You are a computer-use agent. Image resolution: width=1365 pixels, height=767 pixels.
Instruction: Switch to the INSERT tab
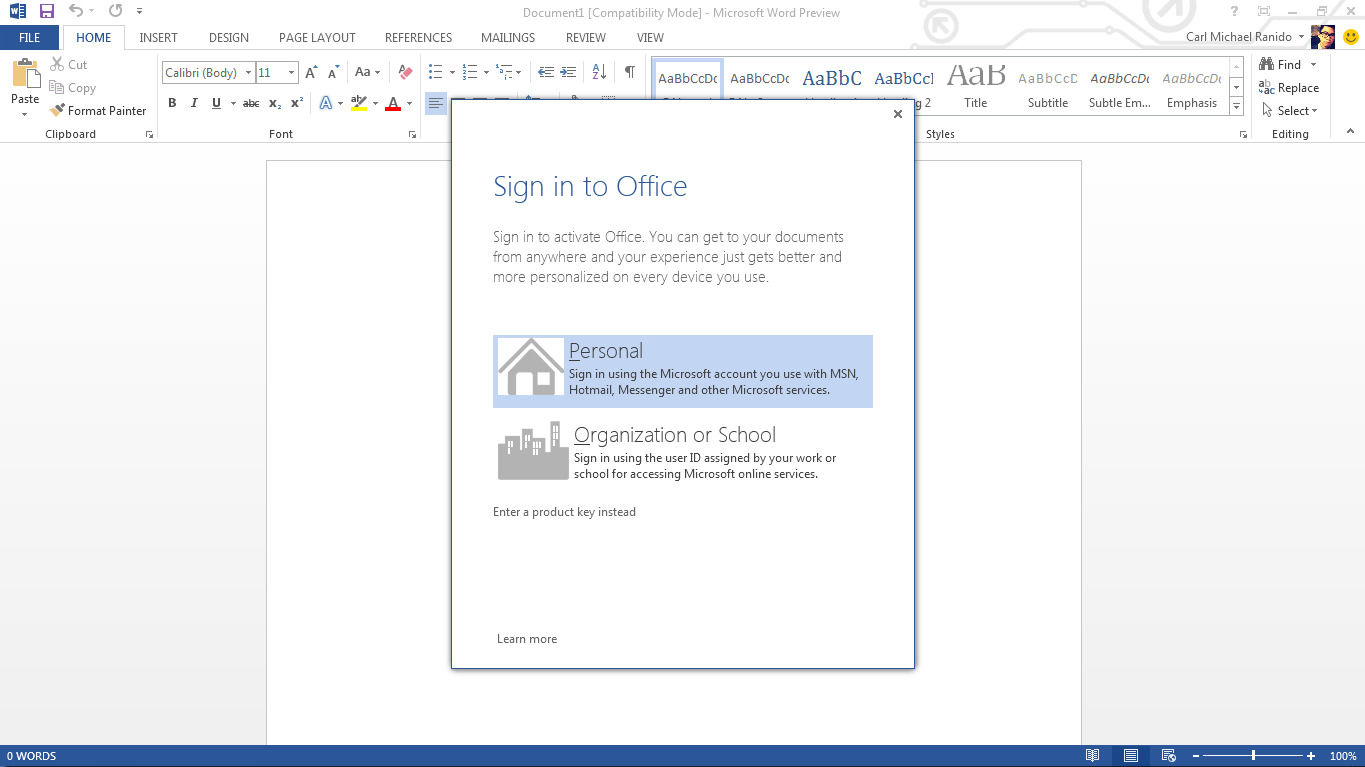point(158,37)
